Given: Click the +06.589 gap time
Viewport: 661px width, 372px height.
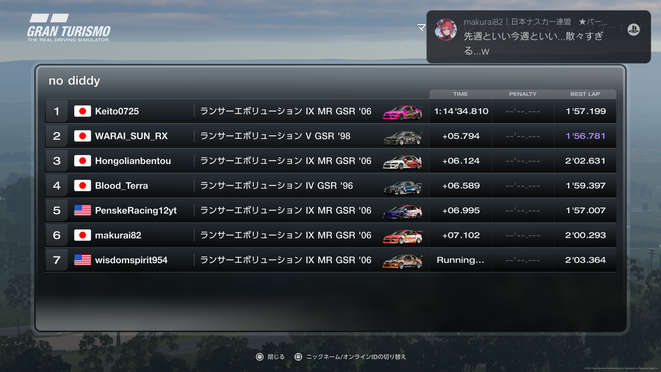Looking at the screenshot, I should click(x=461, y=186).
